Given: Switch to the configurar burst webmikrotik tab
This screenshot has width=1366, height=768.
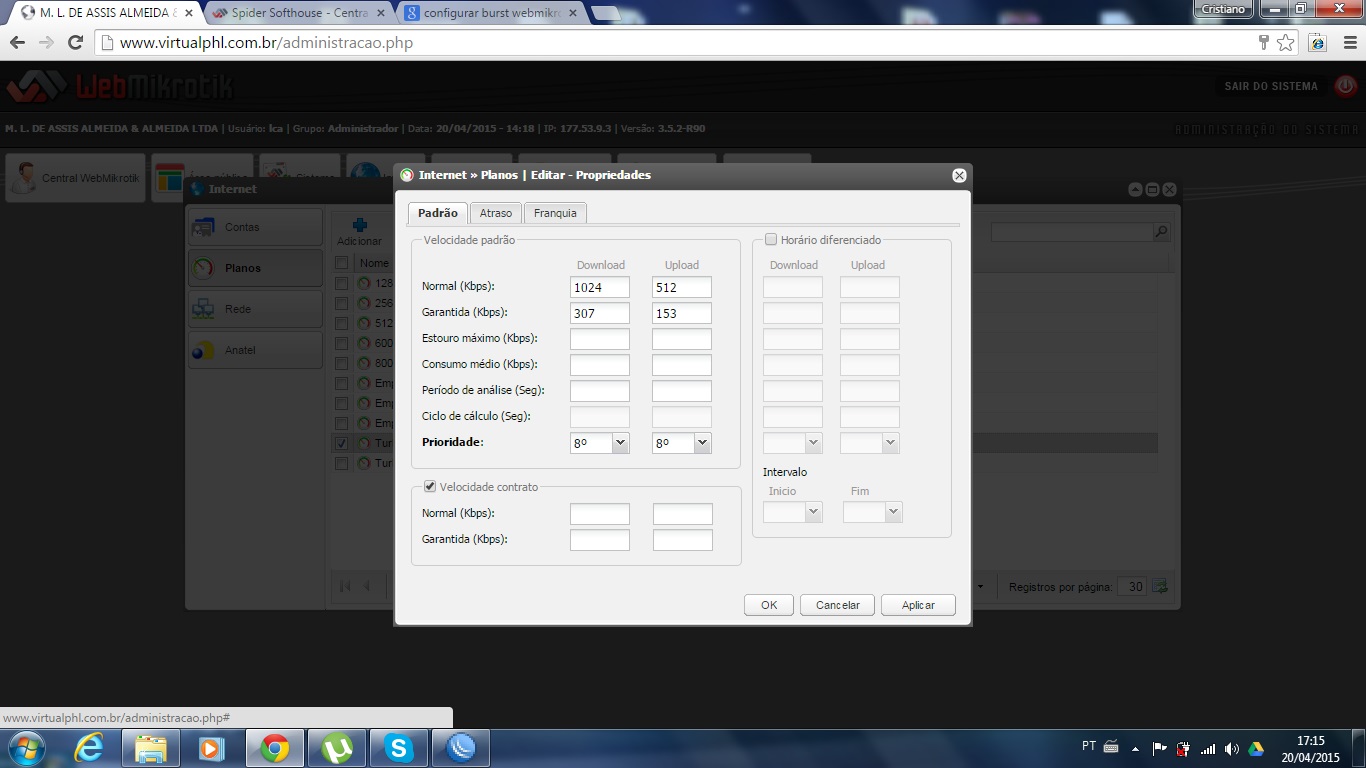Looking at the screenshot, I should pos(490,13).
